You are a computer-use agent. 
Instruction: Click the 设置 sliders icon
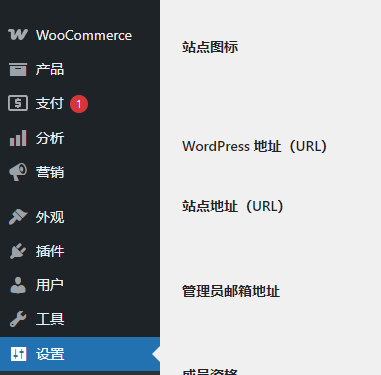(18, 354)
